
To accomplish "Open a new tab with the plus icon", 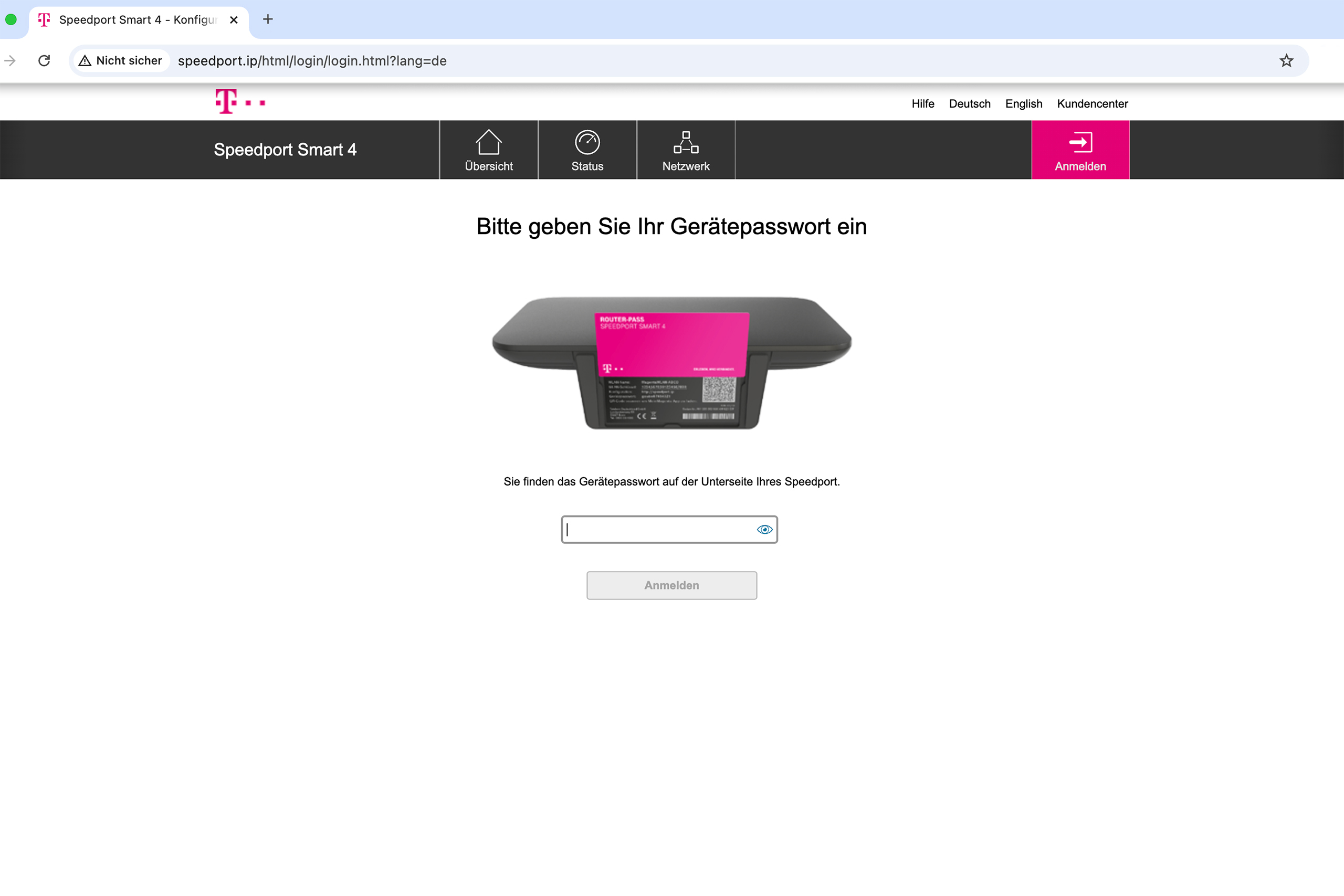I will (267, 19).
